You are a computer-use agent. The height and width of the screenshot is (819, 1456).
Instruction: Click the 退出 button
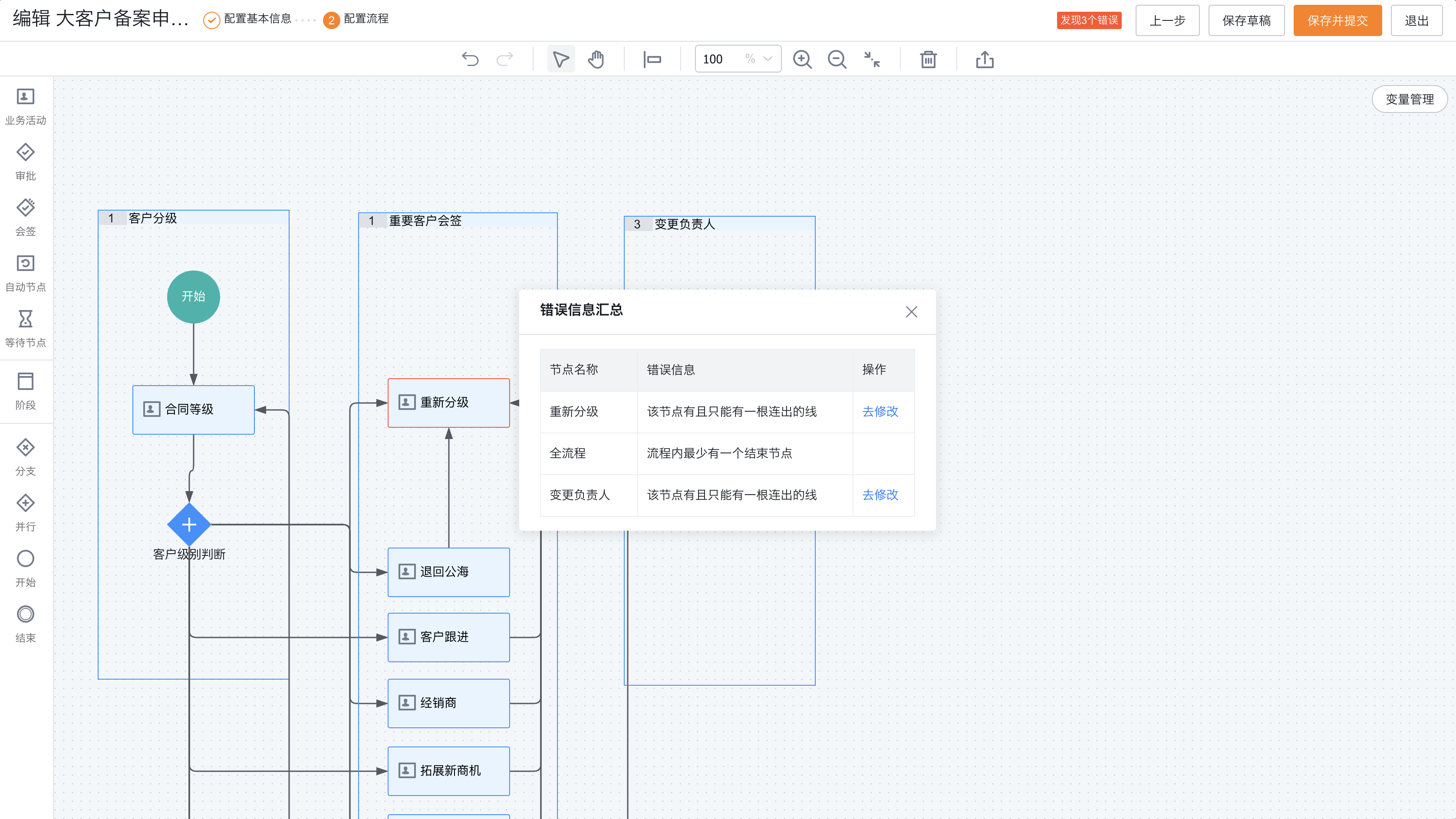click(x=1416, y=20)
